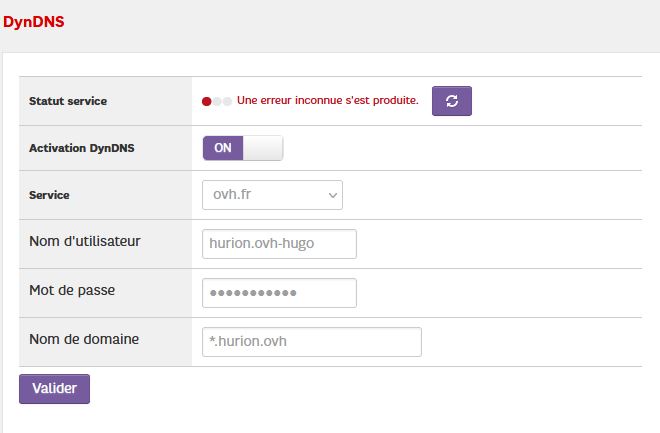The height and width of the screenshot is (433, 660).
Task: Click the red status indicator dot
Action: pos(207,101)
